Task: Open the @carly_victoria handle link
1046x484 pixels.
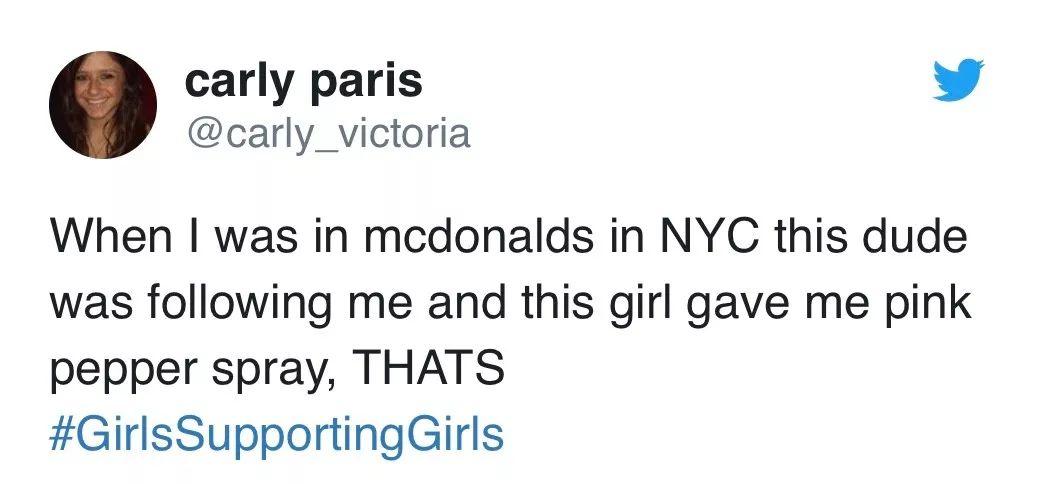Action: pyautogui.click(x=327, y=133)
